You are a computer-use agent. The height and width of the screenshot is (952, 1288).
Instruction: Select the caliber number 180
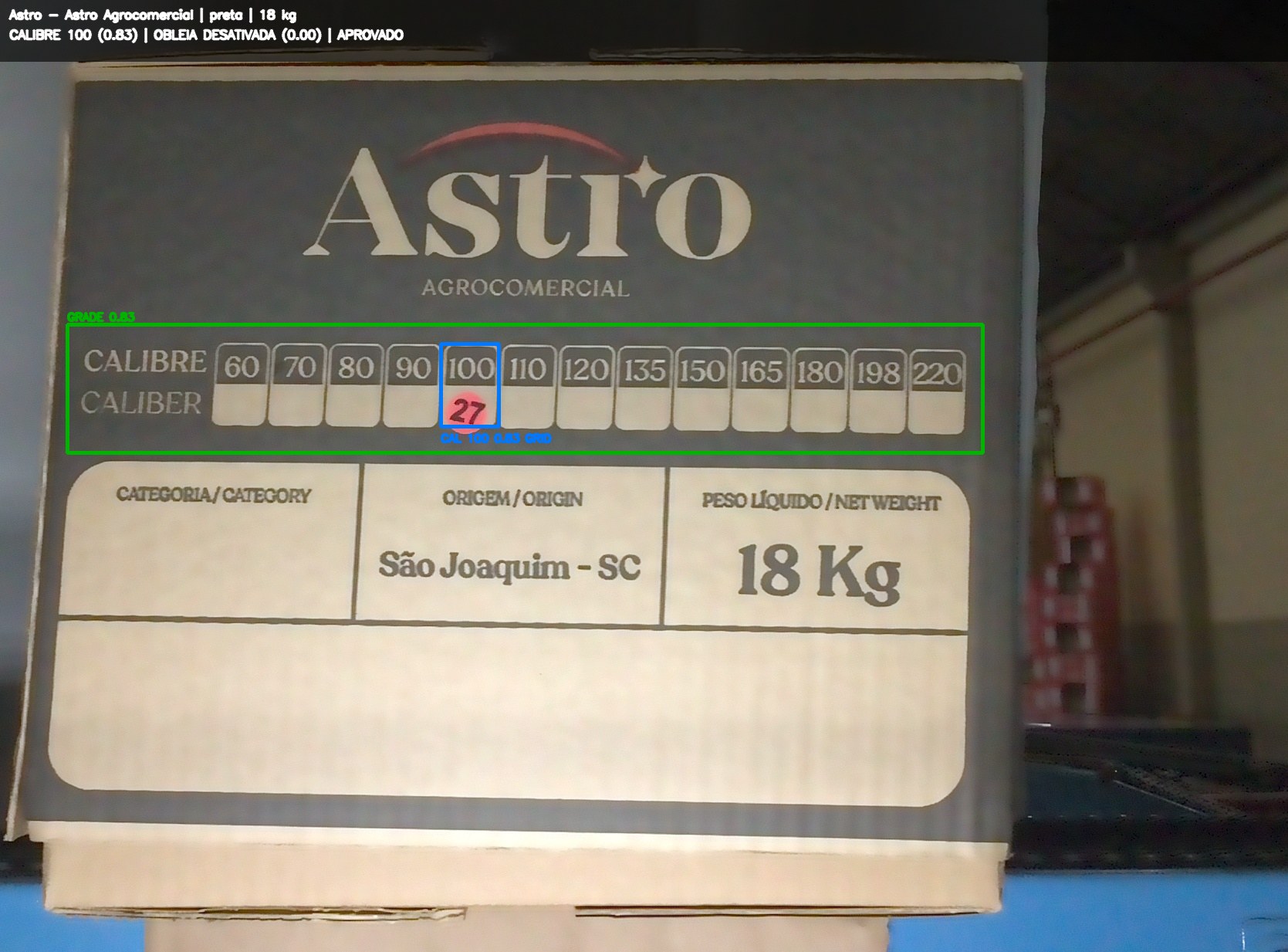[x=820, y=373]
